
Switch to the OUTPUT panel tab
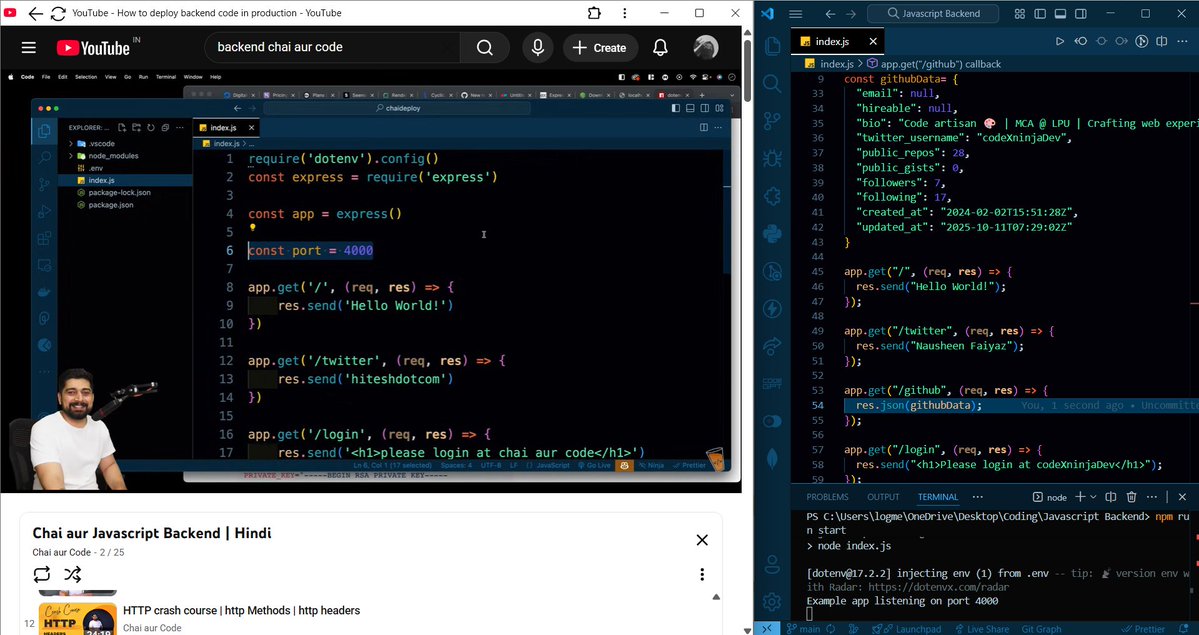(x=883, y=497)
